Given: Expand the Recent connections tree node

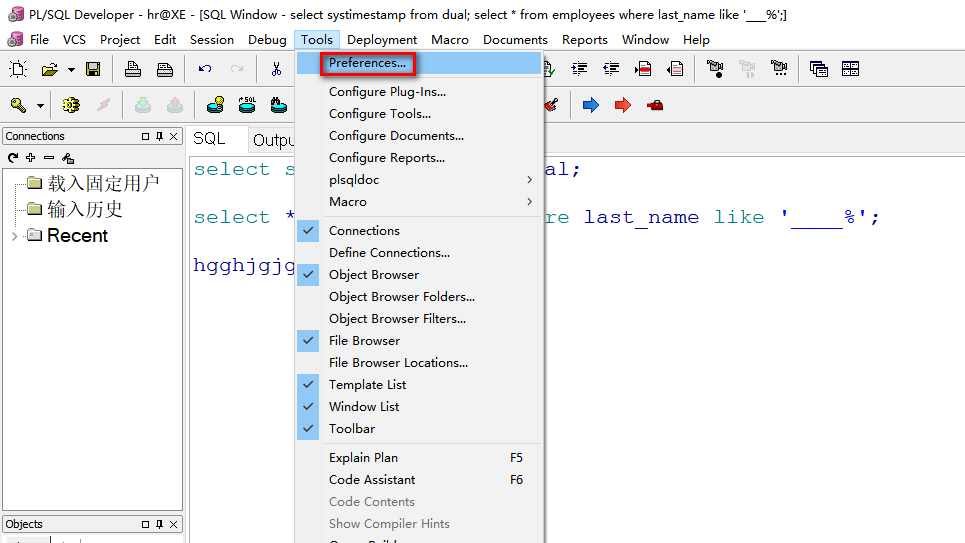Looking at the screenshot, I should tap(14, 236).
